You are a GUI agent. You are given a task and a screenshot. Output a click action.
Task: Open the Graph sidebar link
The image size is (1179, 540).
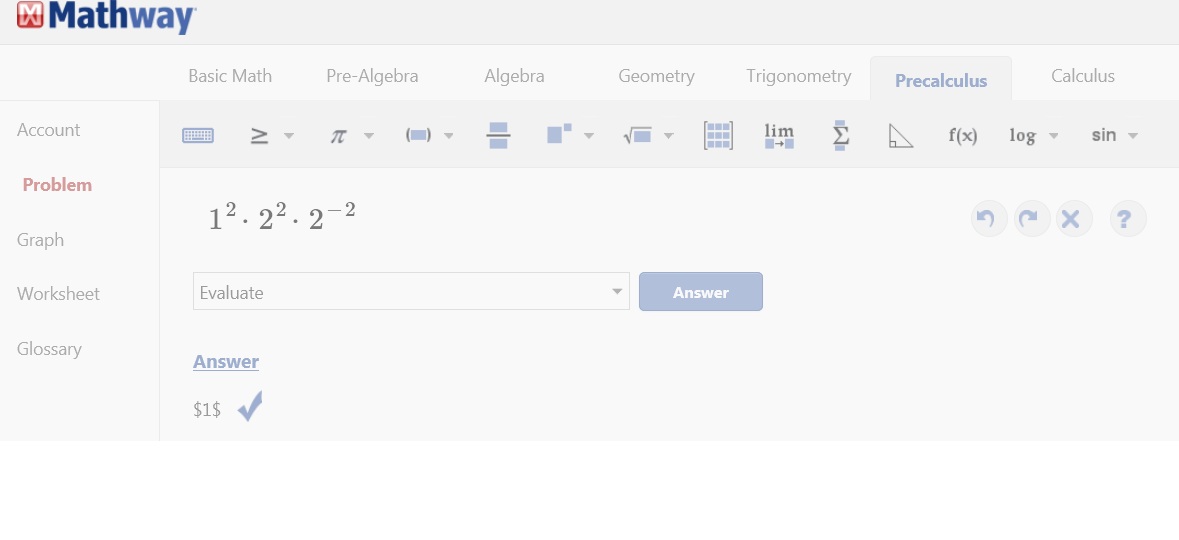(x=41, y=240)
